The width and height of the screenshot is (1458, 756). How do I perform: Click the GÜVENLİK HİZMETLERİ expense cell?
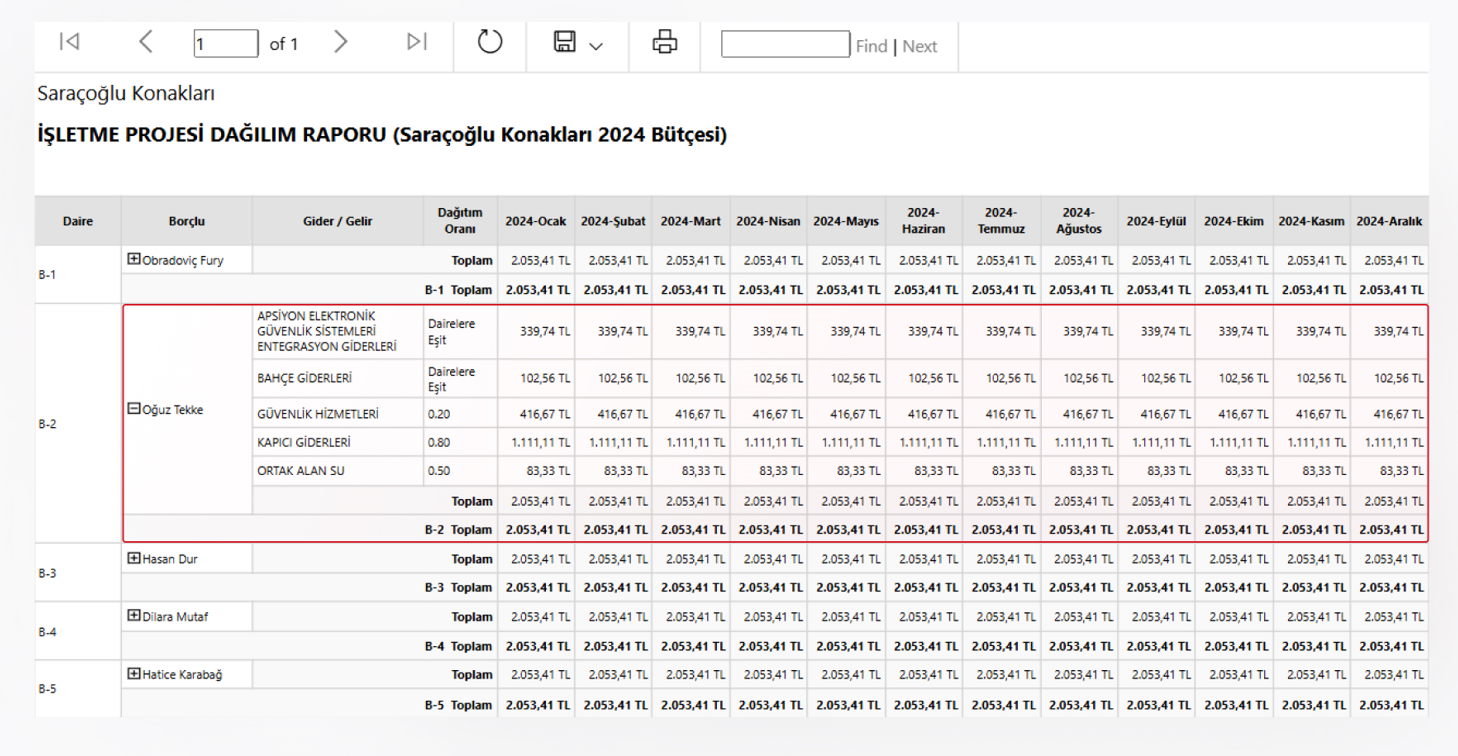coord(338,413)
